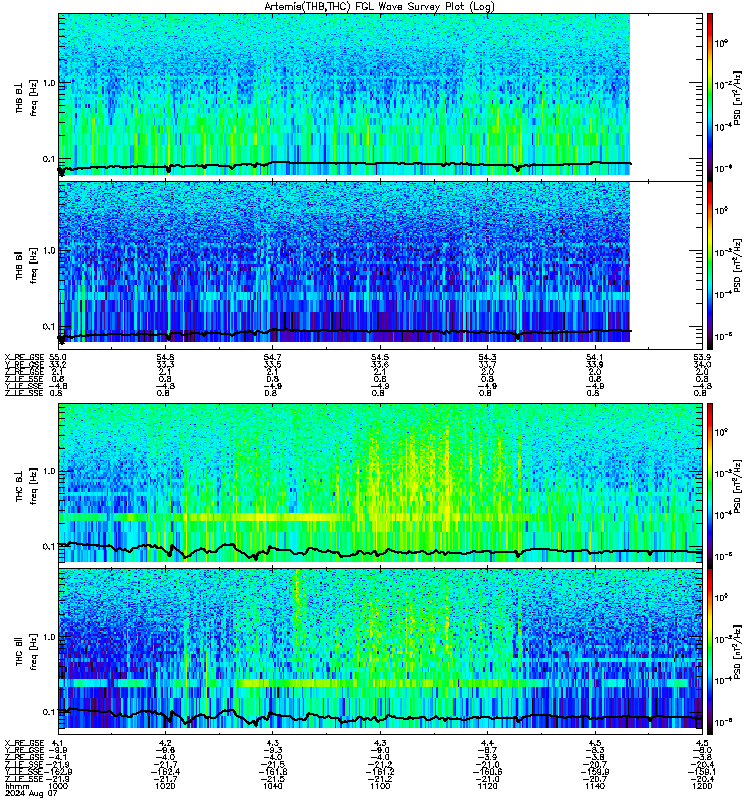Click the THC value '-162.9' in the Y SSE row
Image resolution: width=750 pixels, height=800 pixels.
(58, 772)
